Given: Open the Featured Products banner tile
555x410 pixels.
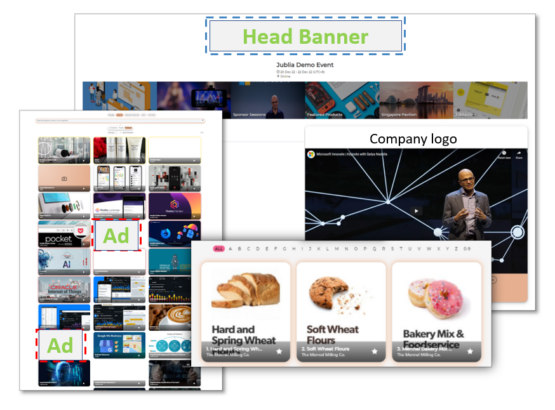Looking at the screenshot, I should pyautogui.click(x=342, y=100).
